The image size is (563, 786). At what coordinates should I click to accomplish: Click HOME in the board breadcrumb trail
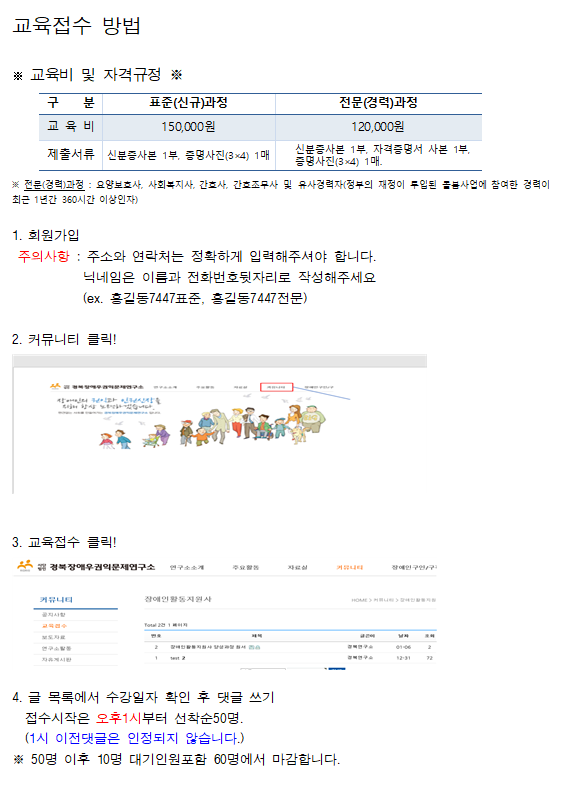point(359,600)
